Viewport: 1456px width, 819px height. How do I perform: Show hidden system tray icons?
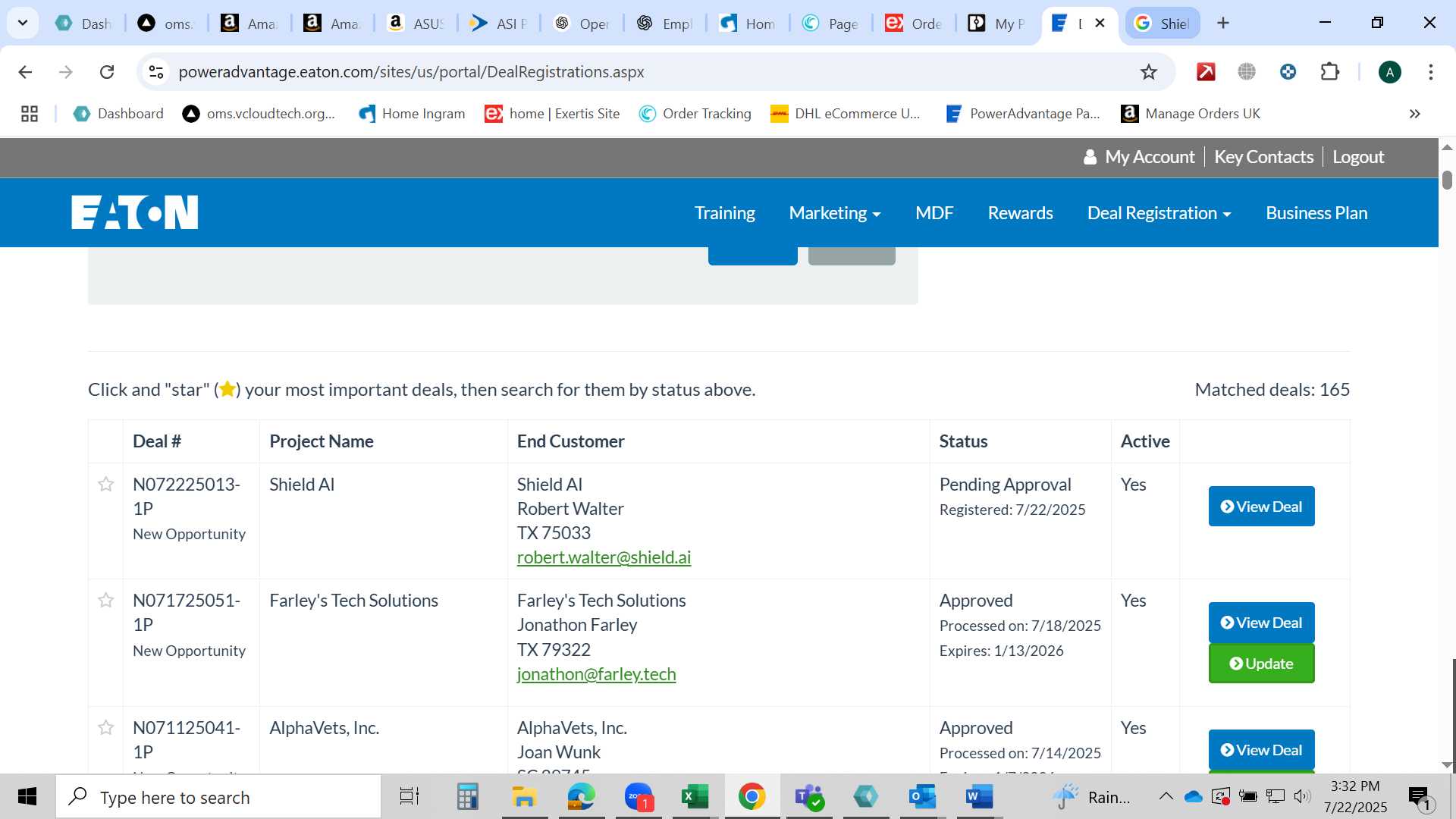pos(1166,796)
